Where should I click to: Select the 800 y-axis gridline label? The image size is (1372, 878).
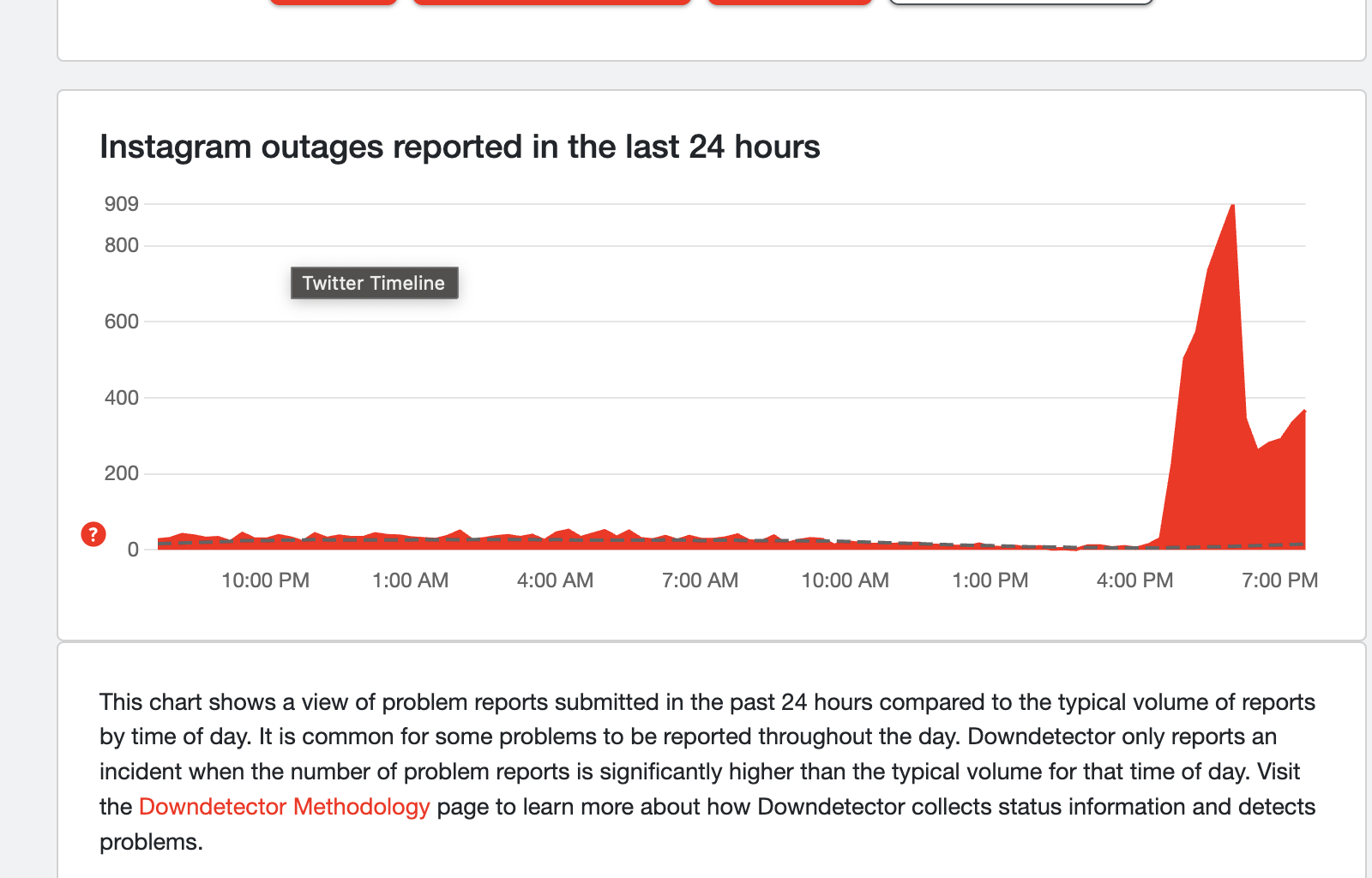click(121, 245)
